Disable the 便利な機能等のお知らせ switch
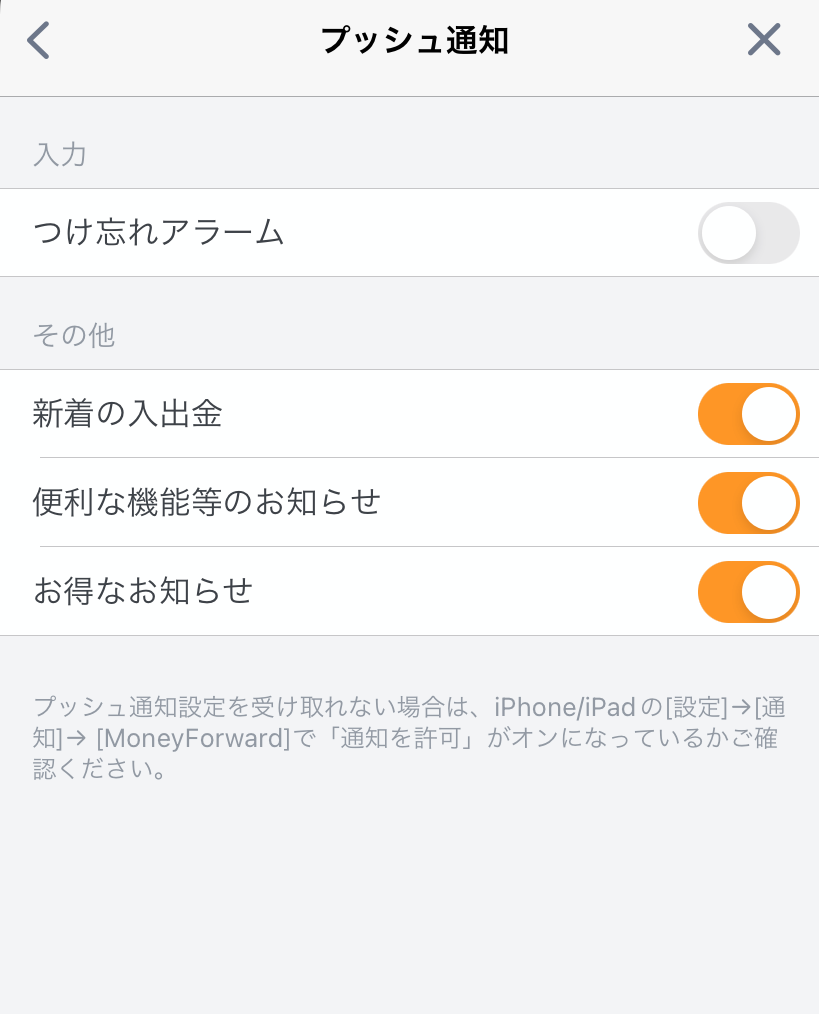The image size is (819, 1014). pyautogui.click(x=748, y=502)
